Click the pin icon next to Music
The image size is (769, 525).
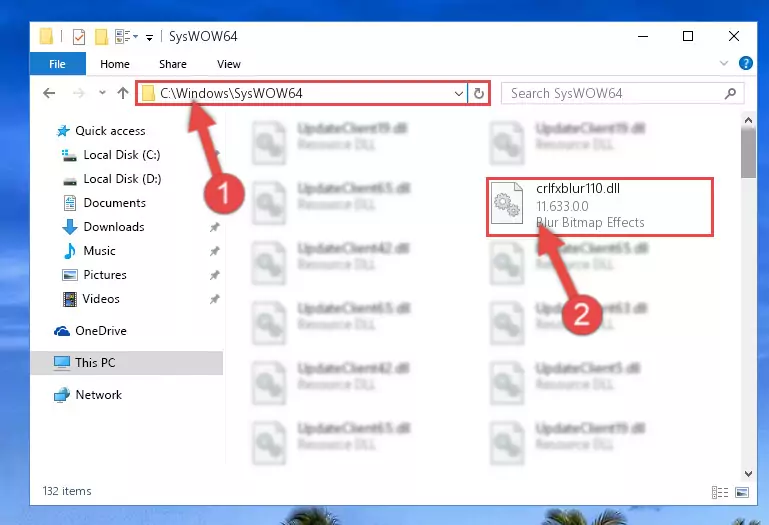[214, 251]
